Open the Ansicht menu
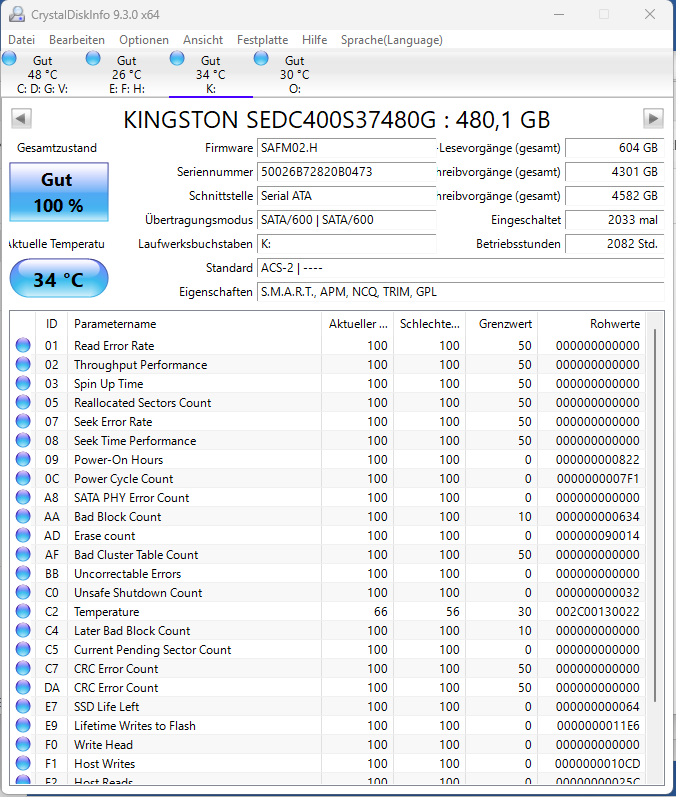Image resolution: width=676 pixels, height=797 pixels. pos(203,40)
